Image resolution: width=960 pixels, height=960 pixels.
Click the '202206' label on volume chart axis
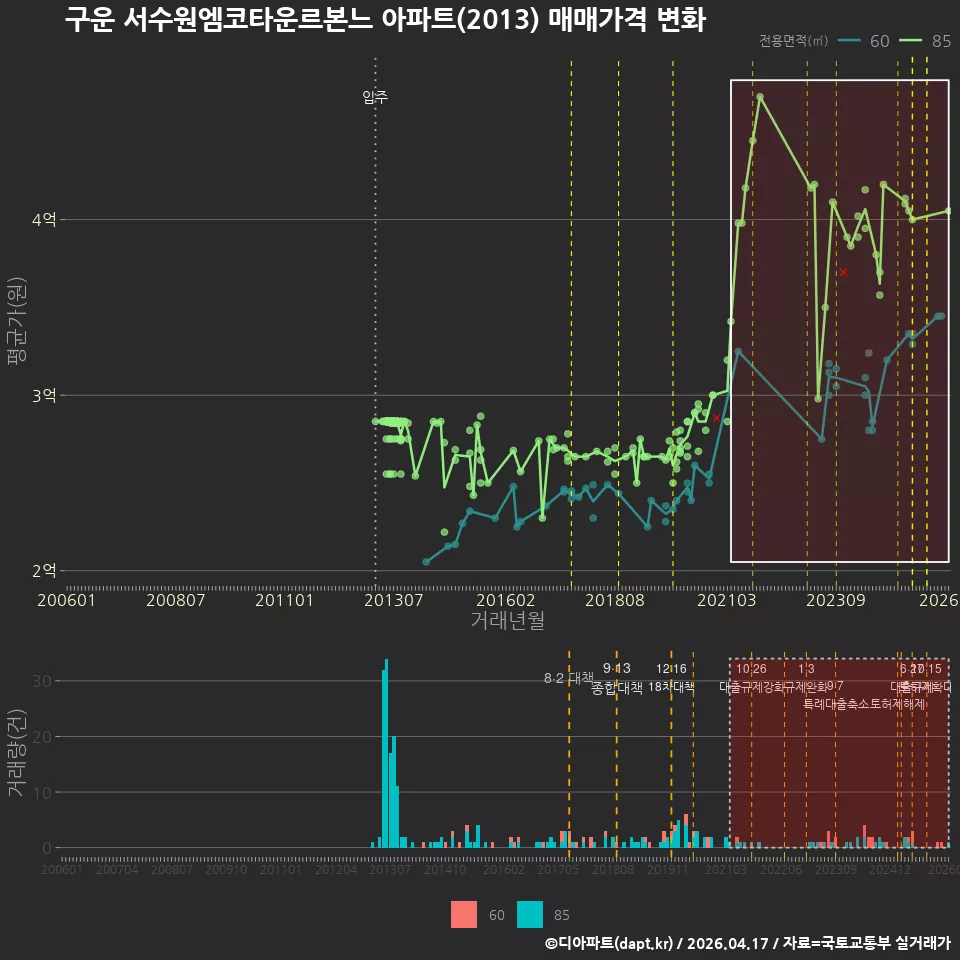[781, 869]
